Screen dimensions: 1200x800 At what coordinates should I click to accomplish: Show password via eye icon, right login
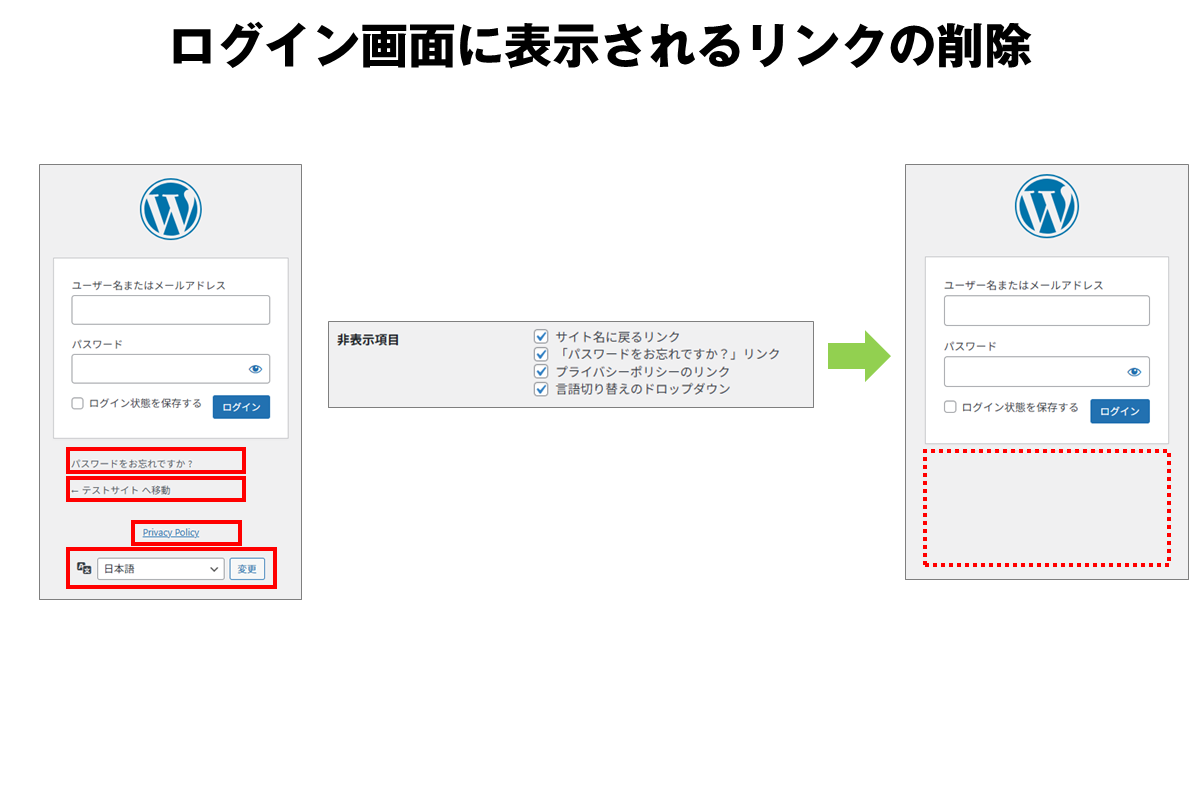coord(1134,372)
